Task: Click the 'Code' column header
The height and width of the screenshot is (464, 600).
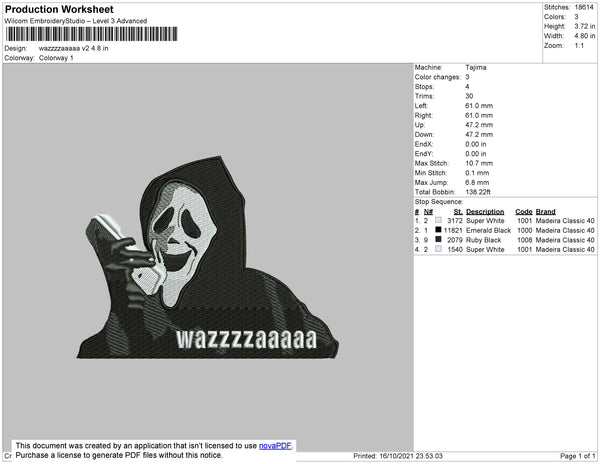Action: point(524,212)
